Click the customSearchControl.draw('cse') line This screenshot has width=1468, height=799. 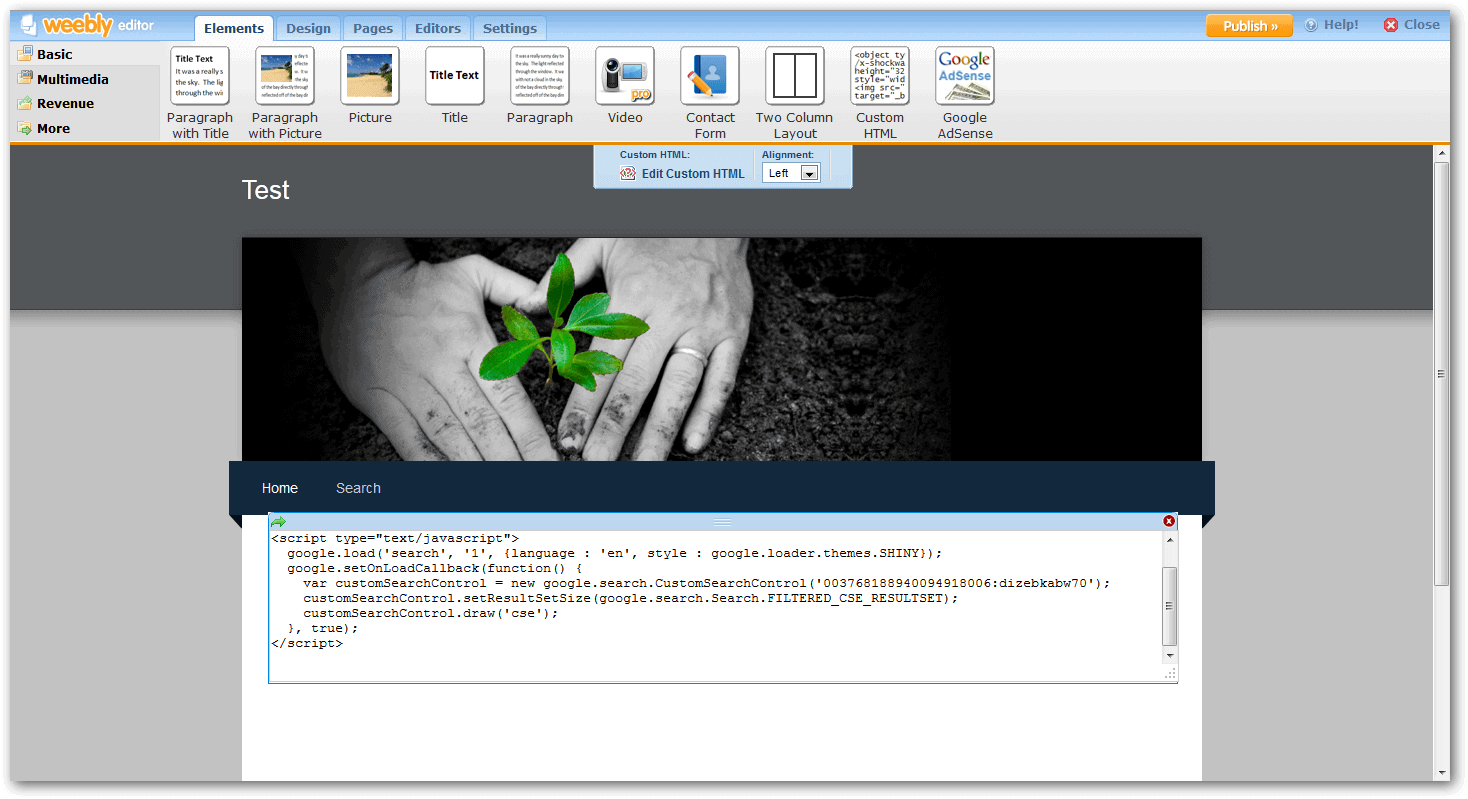(x=430, y=613)
